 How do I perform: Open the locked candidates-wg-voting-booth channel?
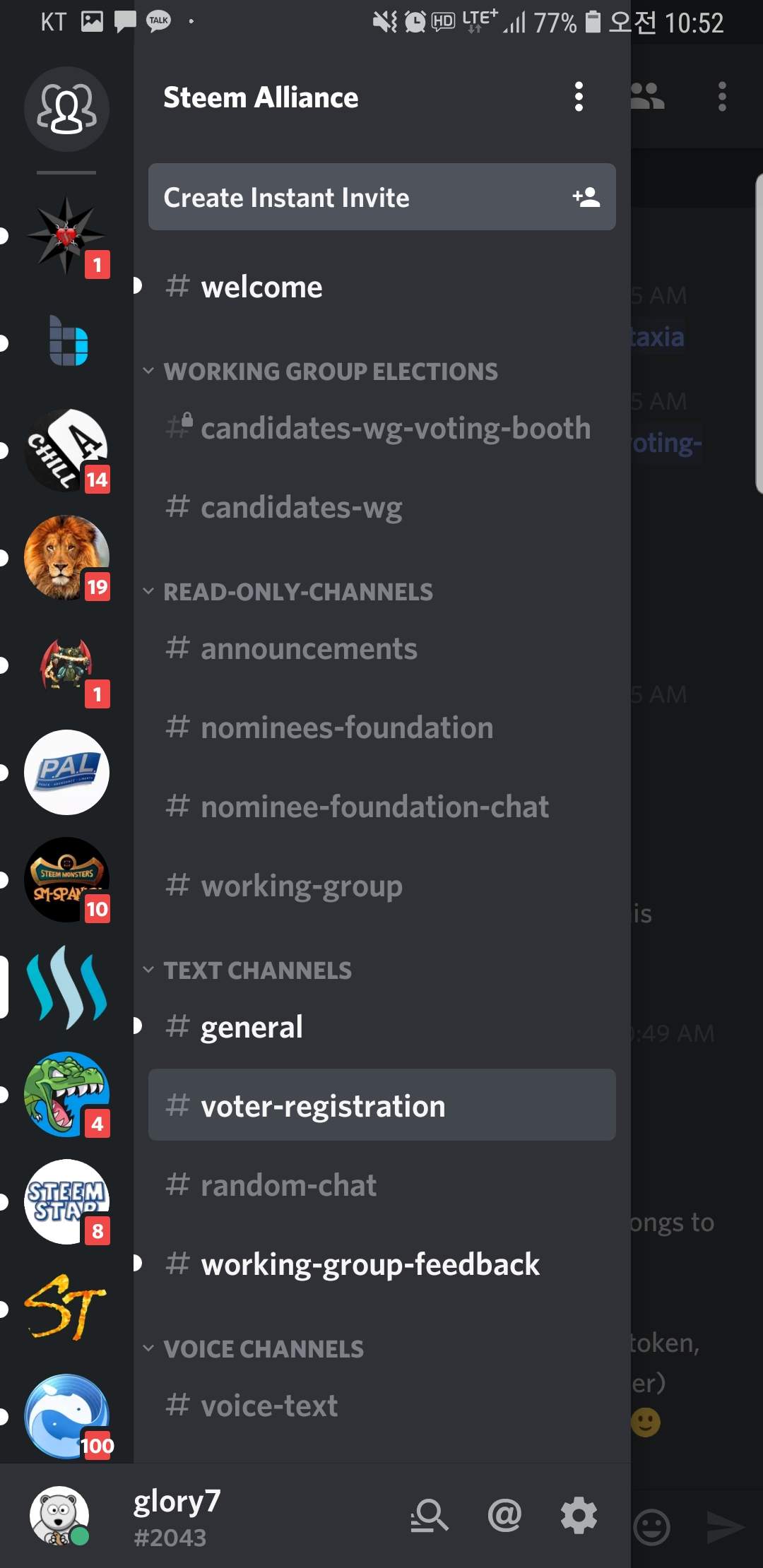pos(395,429)
